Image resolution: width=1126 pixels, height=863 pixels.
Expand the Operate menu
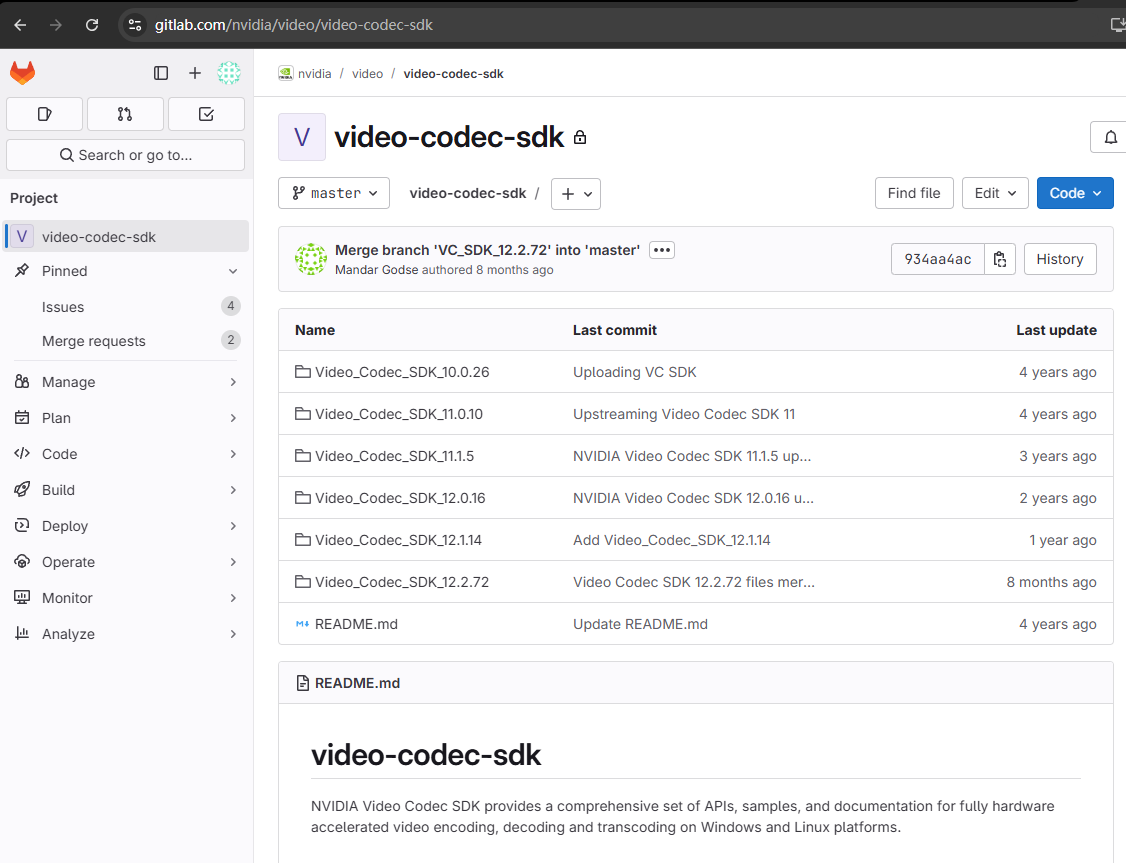click(x=126, y=562)
